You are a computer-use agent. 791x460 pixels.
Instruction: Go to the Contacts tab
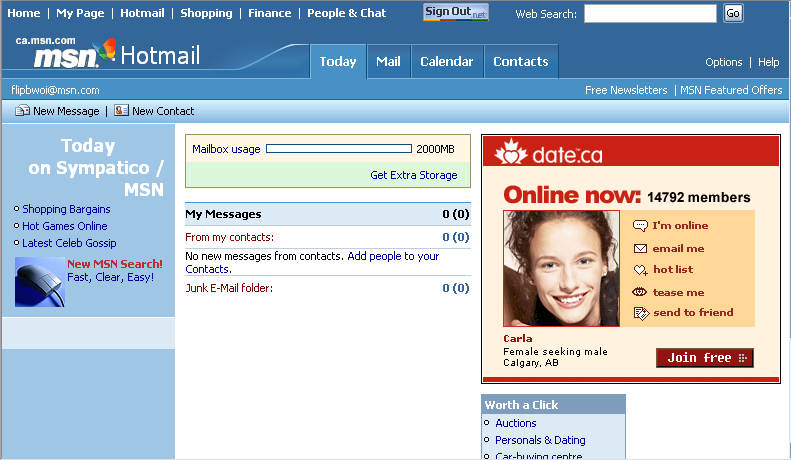[x=521, y=62]
